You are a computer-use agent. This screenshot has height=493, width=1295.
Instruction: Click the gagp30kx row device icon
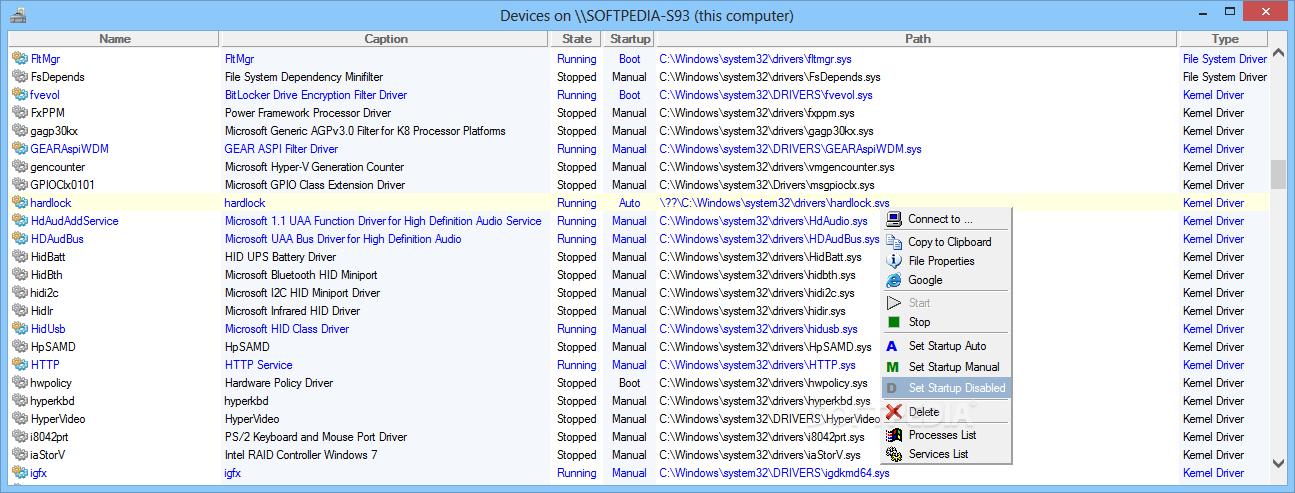(19, 131)
